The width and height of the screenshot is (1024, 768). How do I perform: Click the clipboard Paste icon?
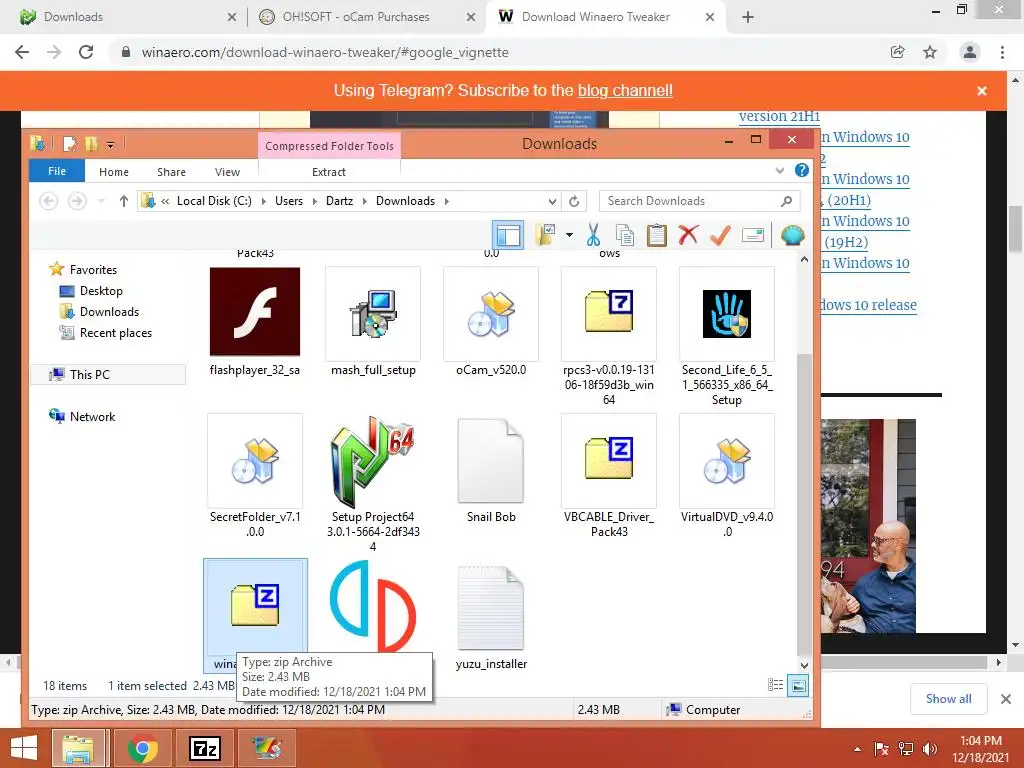click(x=656, y=235)
